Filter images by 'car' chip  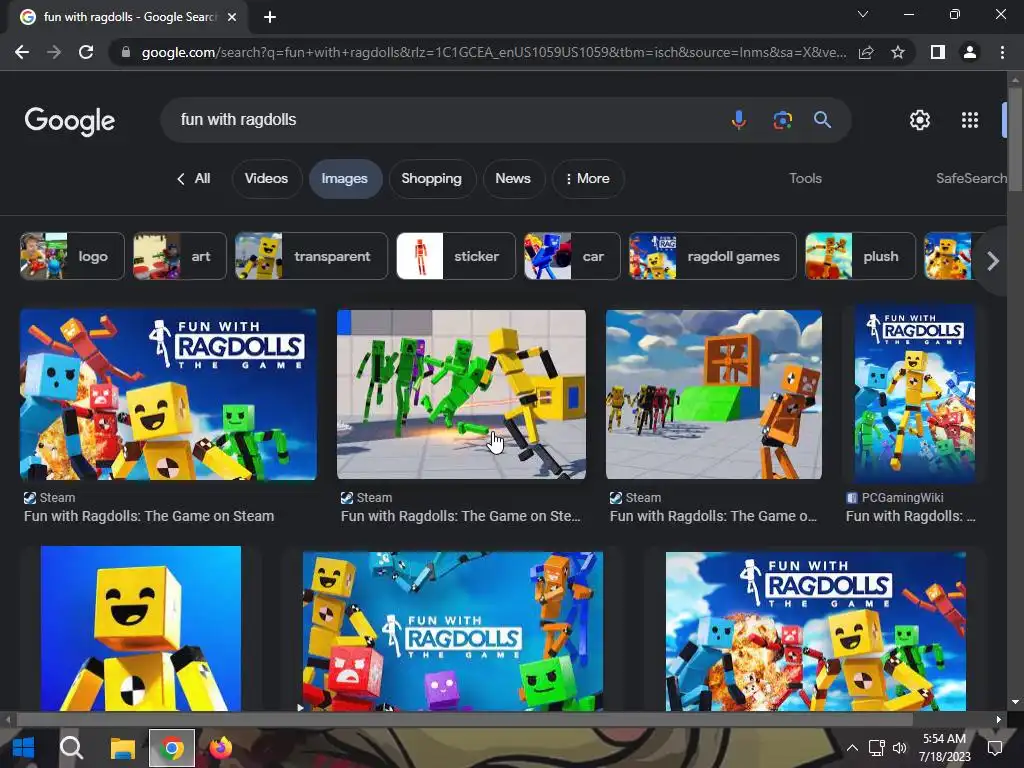click(572, 256)
